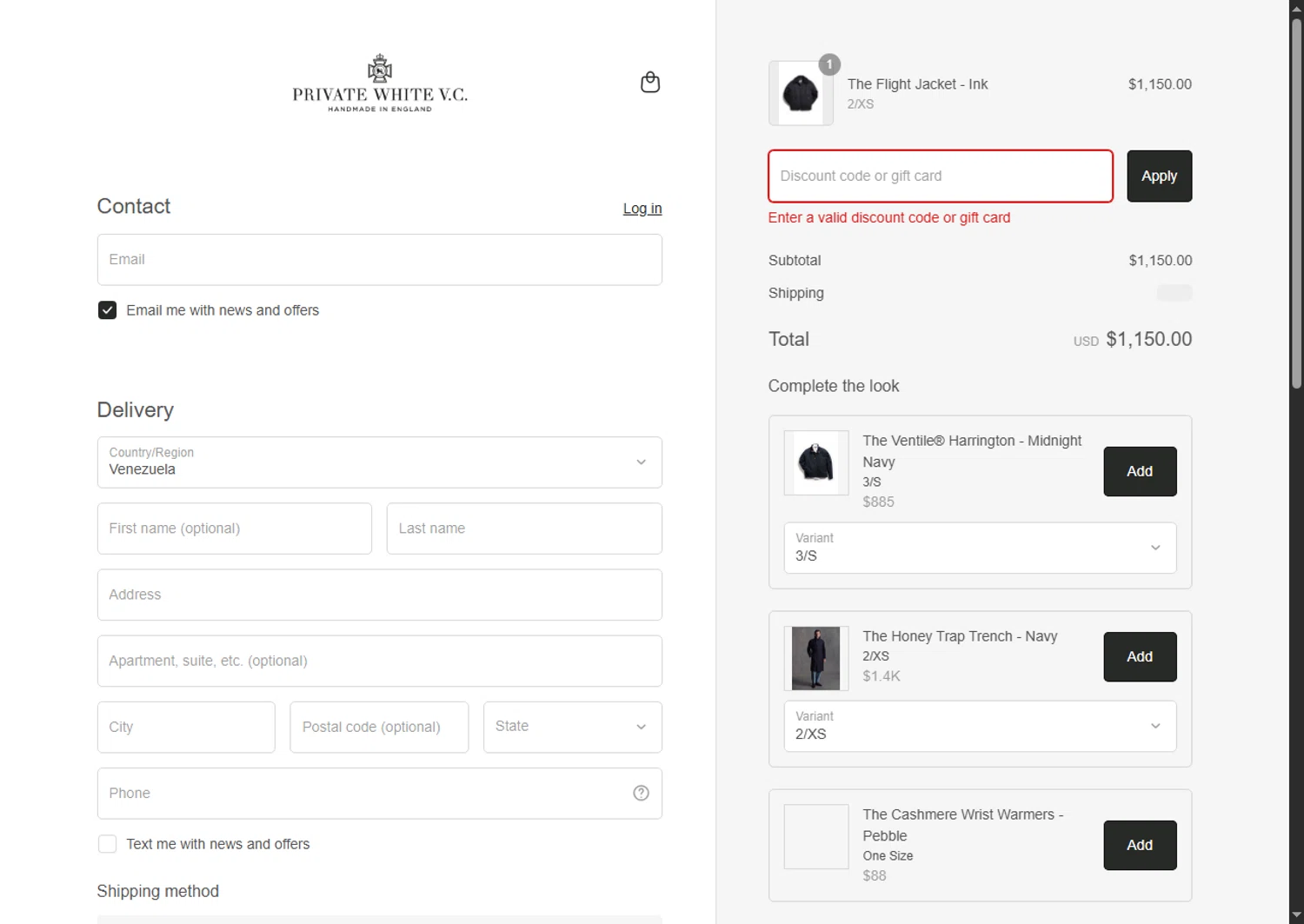Enable Text me with news and offers
Viewport: 1304px width, 924px height.
click(107, 844)
